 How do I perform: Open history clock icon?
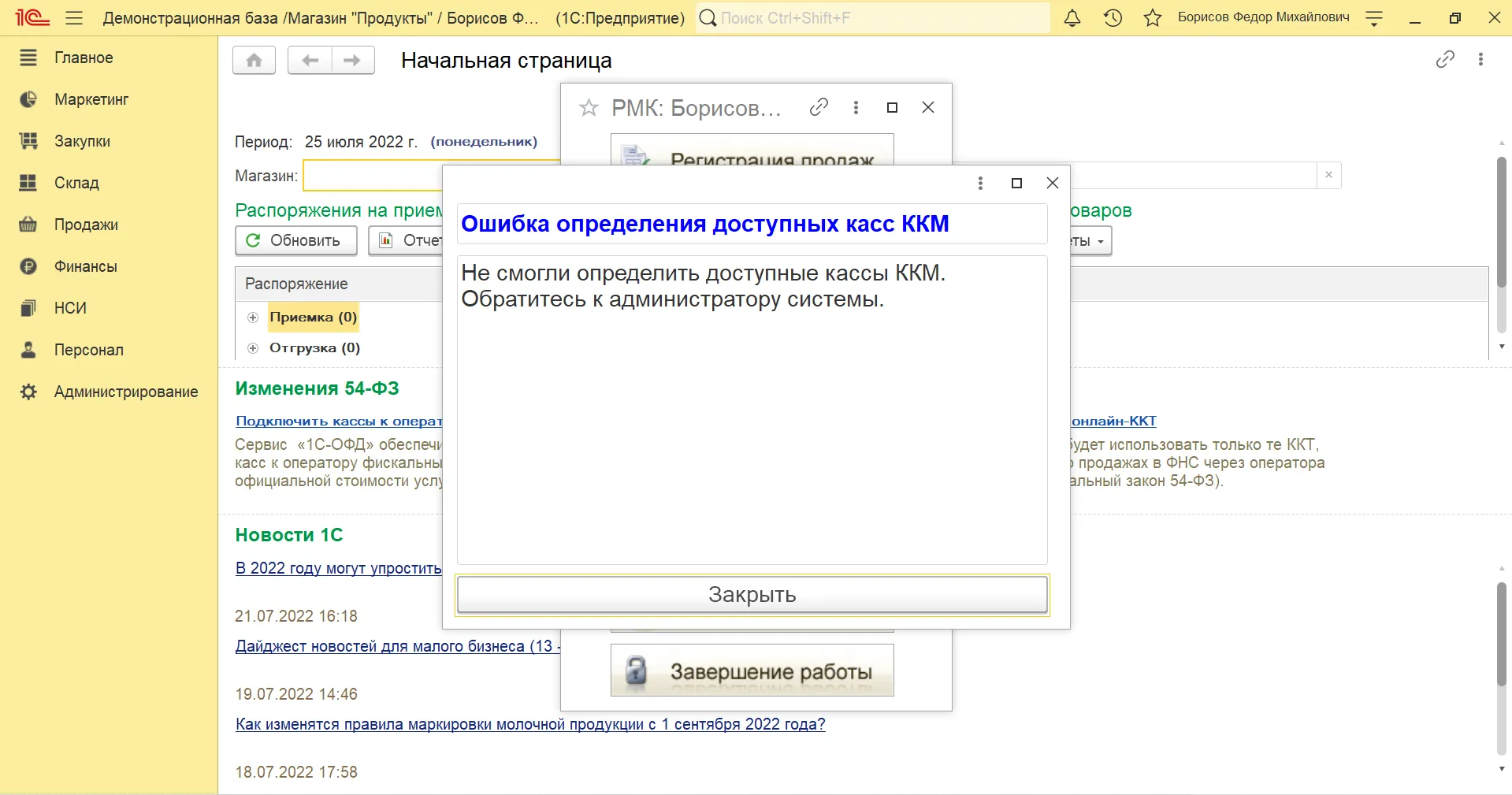coord(1113,18)
